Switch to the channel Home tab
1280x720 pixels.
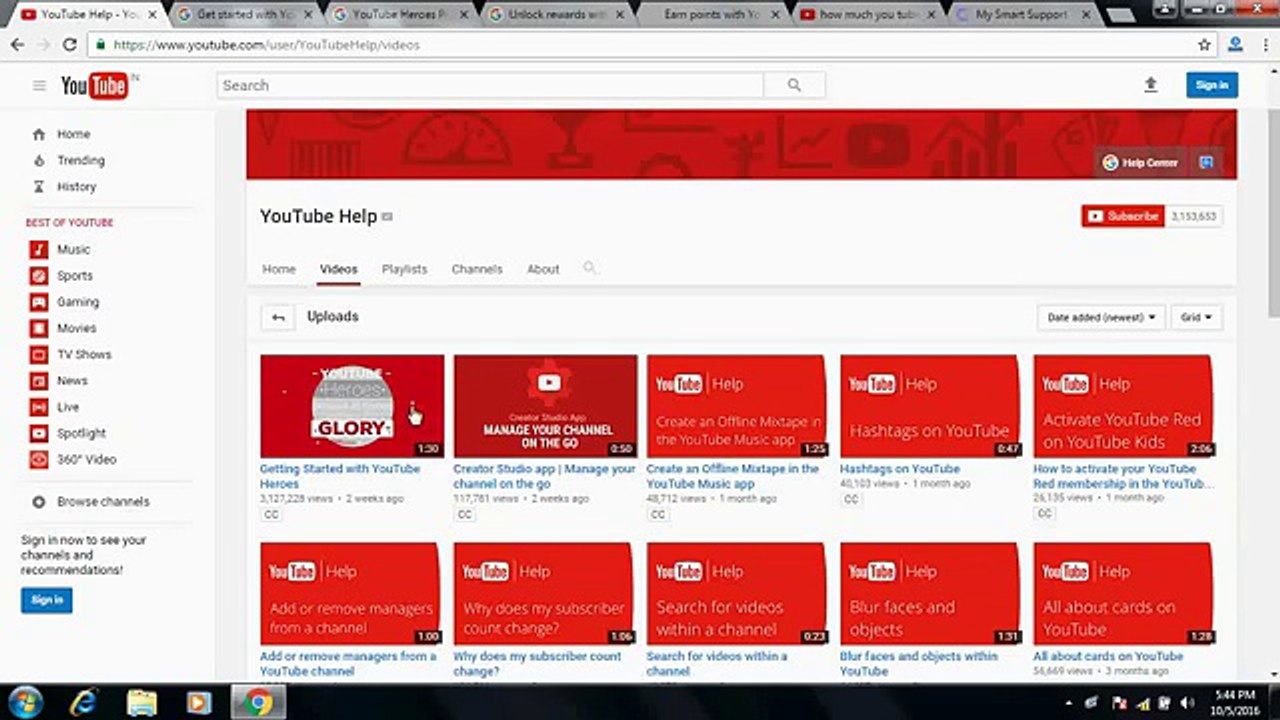(x=279, y=269)
